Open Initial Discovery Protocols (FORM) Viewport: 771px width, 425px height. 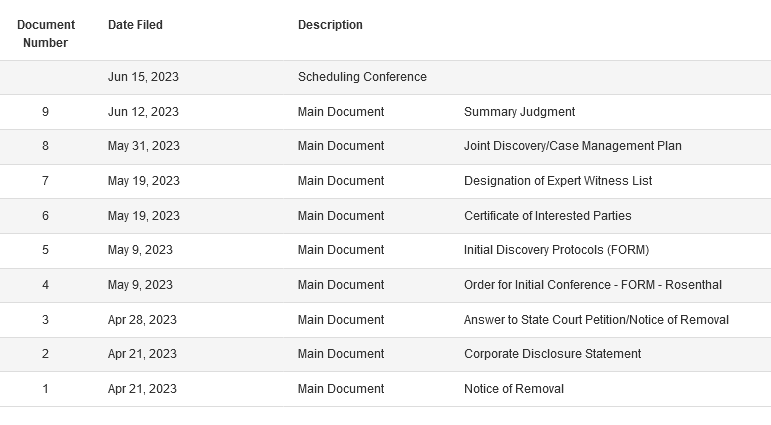[x=557, y=250]
